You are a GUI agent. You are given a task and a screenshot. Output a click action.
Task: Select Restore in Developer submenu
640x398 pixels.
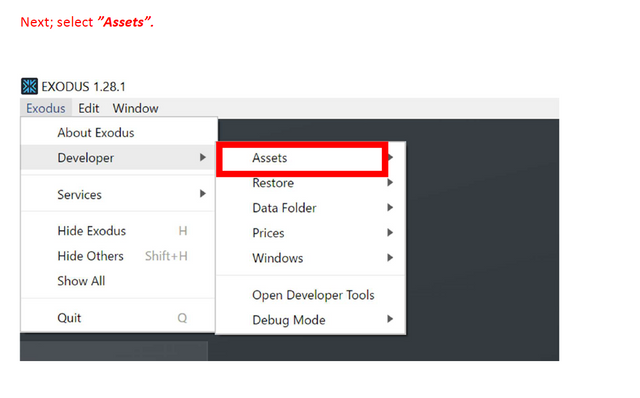(x=311, y=183)
